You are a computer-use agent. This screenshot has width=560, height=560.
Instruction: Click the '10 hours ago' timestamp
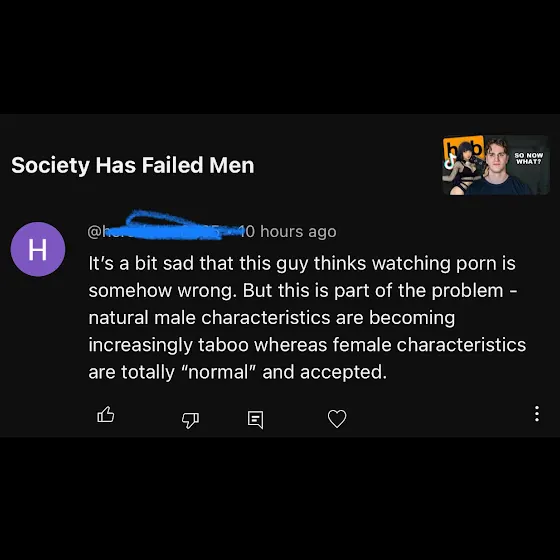pos(288,231)
